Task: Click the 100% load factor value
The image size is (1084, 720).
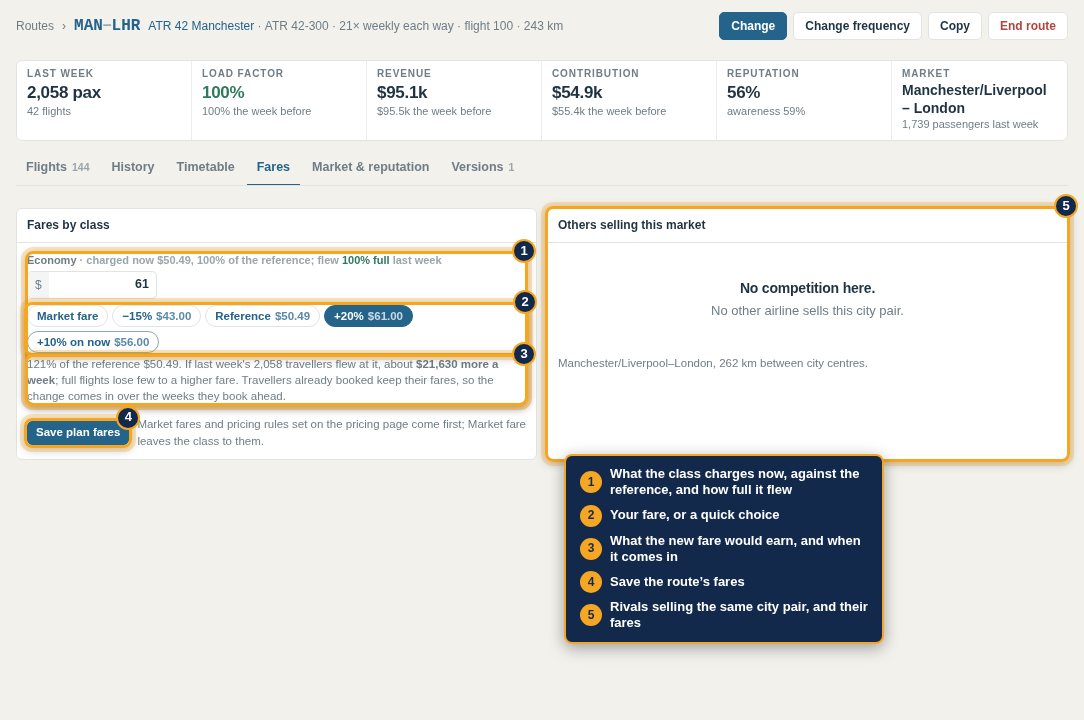Action: point(223,92)
